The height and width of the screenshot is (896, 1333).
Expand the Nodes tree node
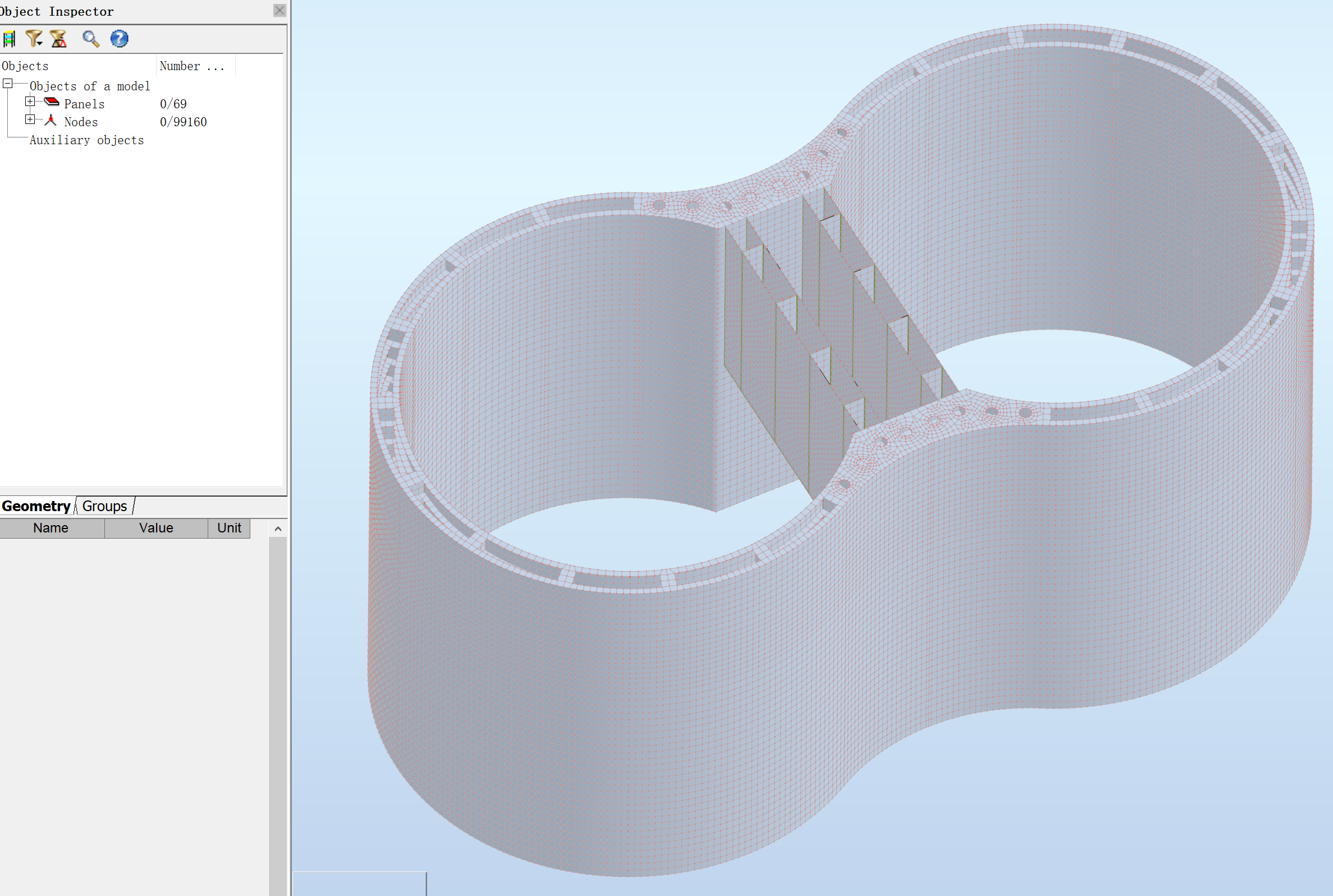30,119
